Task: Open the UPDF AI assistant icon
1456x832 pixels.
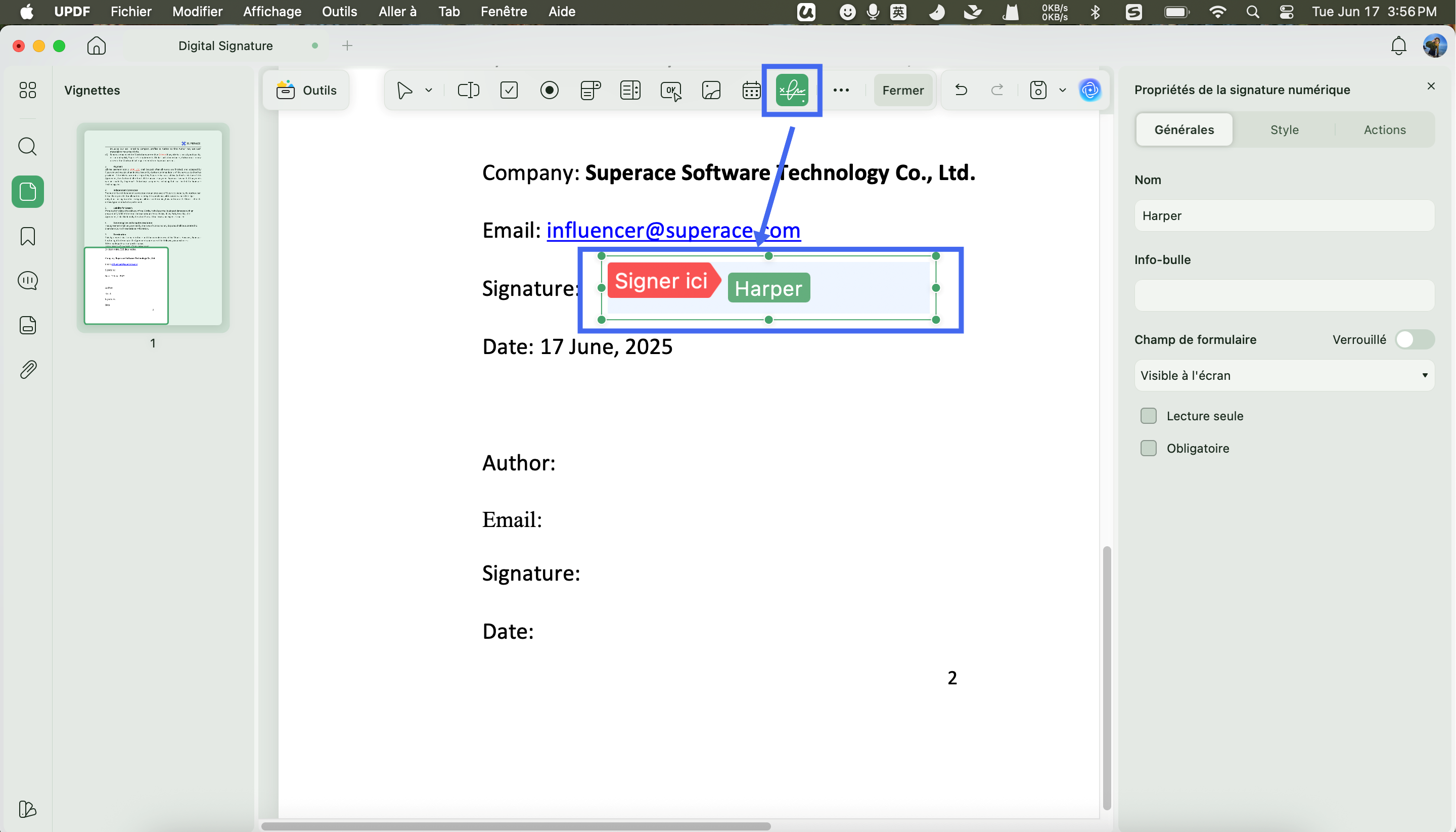Action: [1090, 91]
